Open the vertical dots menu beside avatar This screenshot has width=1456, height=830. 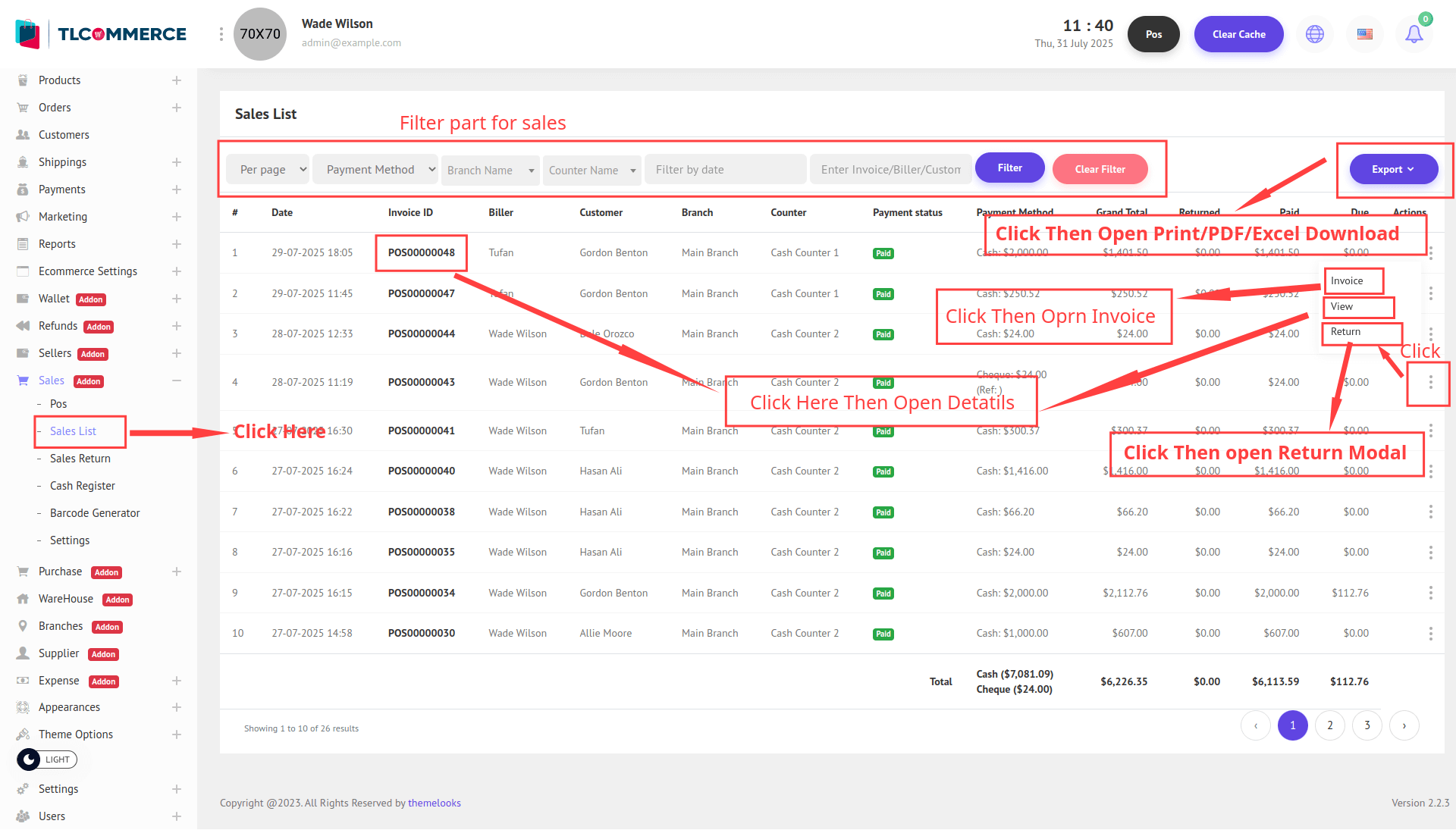coord(221,34)
